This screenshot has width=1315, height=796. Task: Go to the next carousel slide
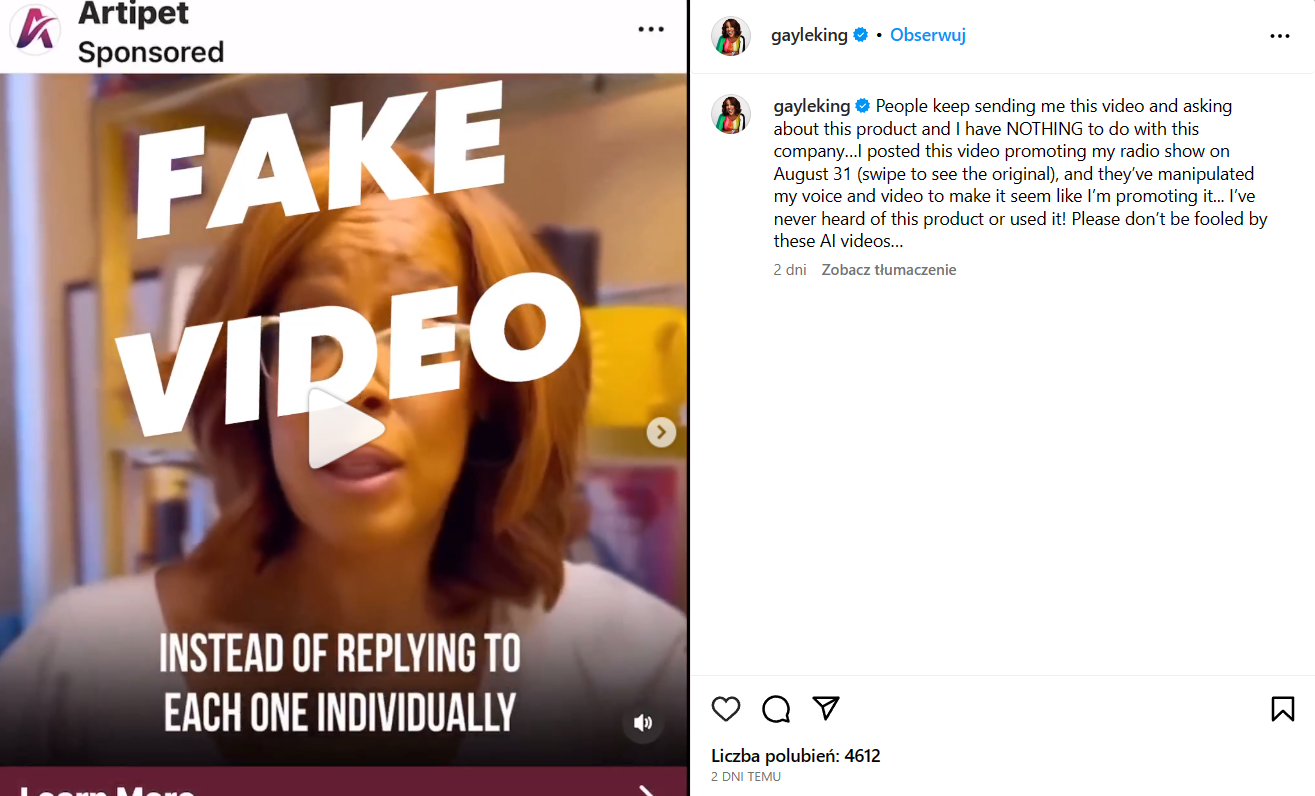pos(661,432)
